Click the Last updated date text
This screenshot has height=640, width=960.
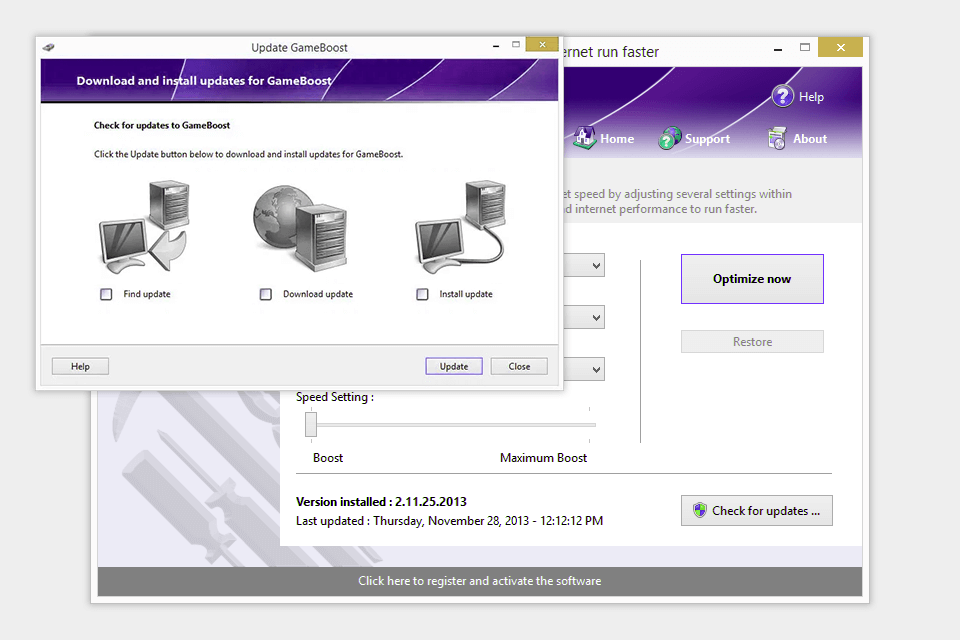click(x=449, y=521)
